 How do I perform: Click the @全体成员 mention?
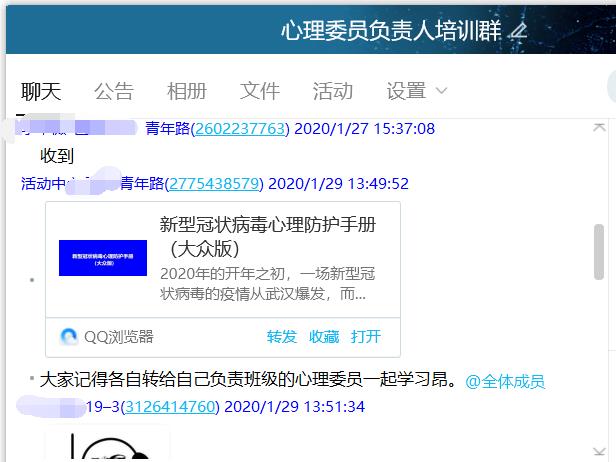505,381
